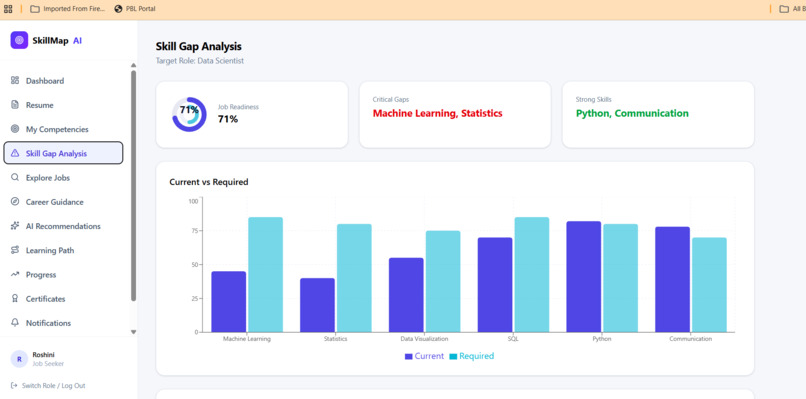The width and height of the screenshot is (806, 399).
Task: Select Skill Gap Analysis in sidebar
Action: tap(63, 153)
